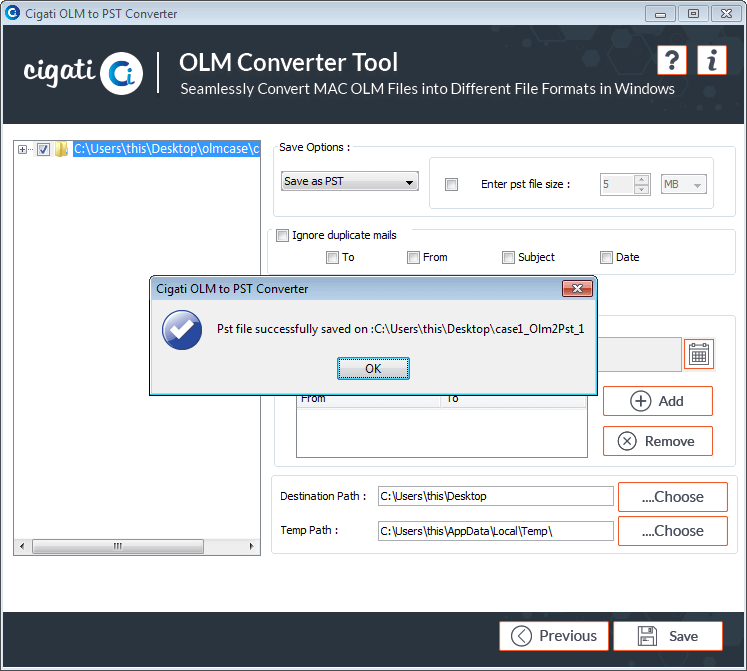Screen dimensions: 747x671
Task: Click Remove date range button
Action: click(658, 441)
